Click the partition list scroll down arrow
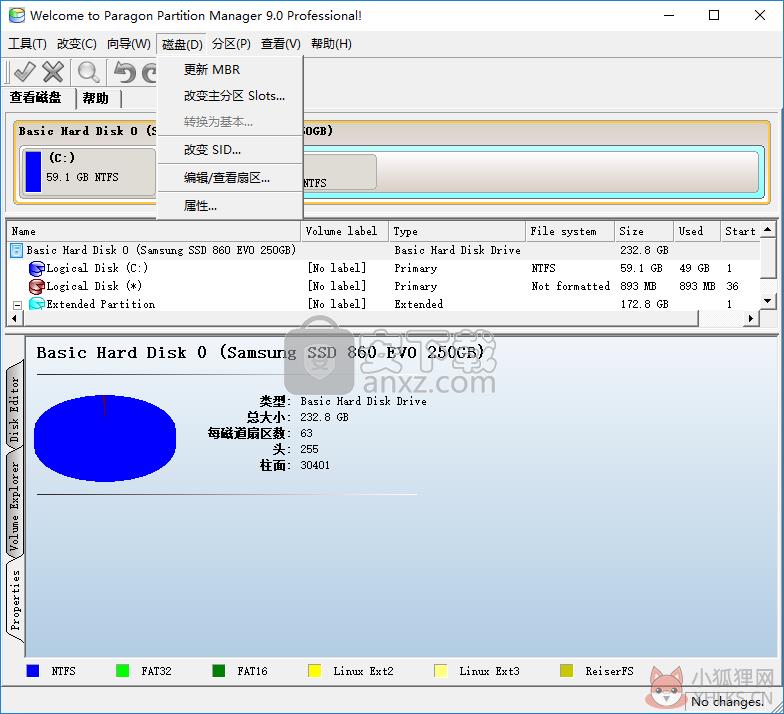This screenshot has height=714, width=784. (768, 301)
